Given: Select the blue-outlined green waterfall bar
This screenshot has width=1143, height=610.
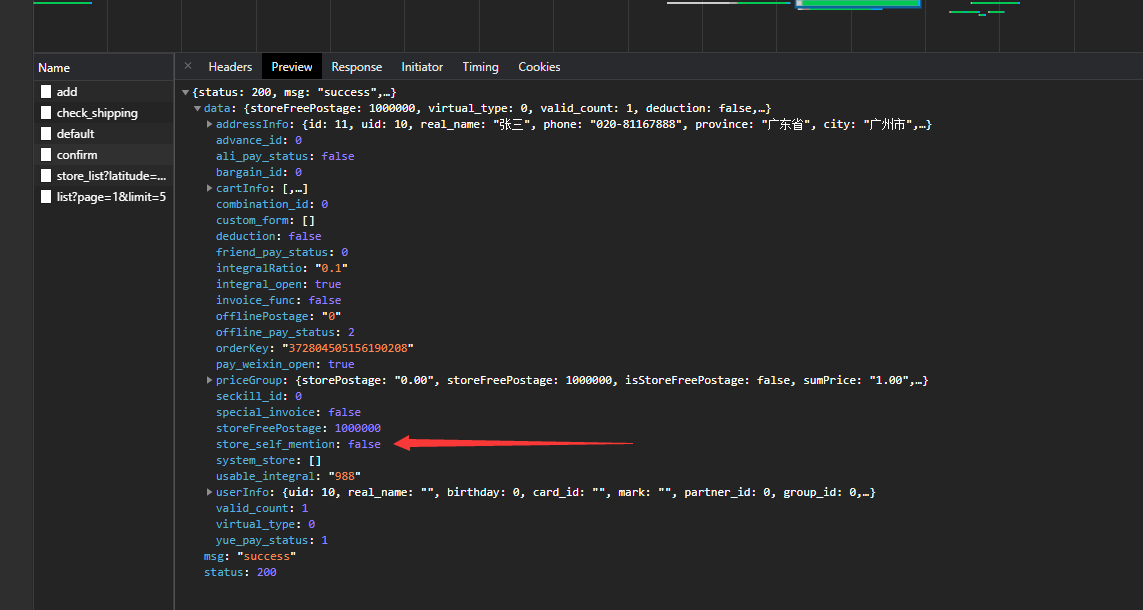Looking at the screenshot, I should pos(858,4).
